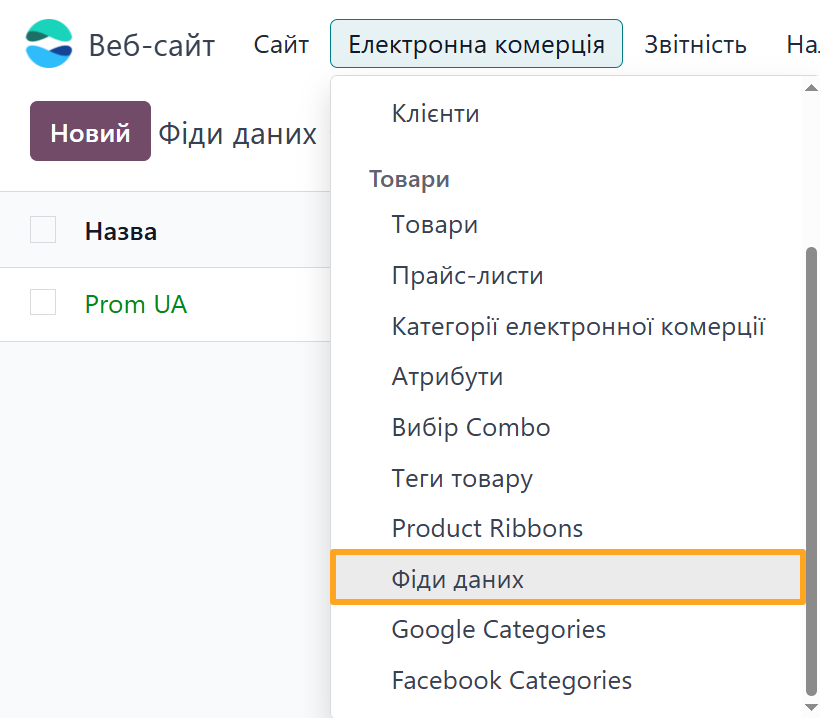820x718 pixels.
Task: Collapse the Електронна комерція dropdown menu
Action: pos(476,44)
